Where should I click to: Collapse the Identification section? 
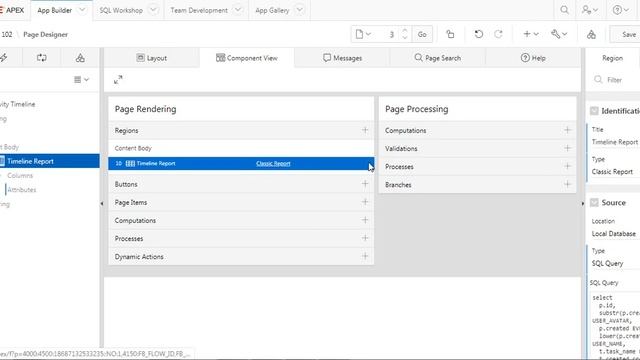point(594,111)
